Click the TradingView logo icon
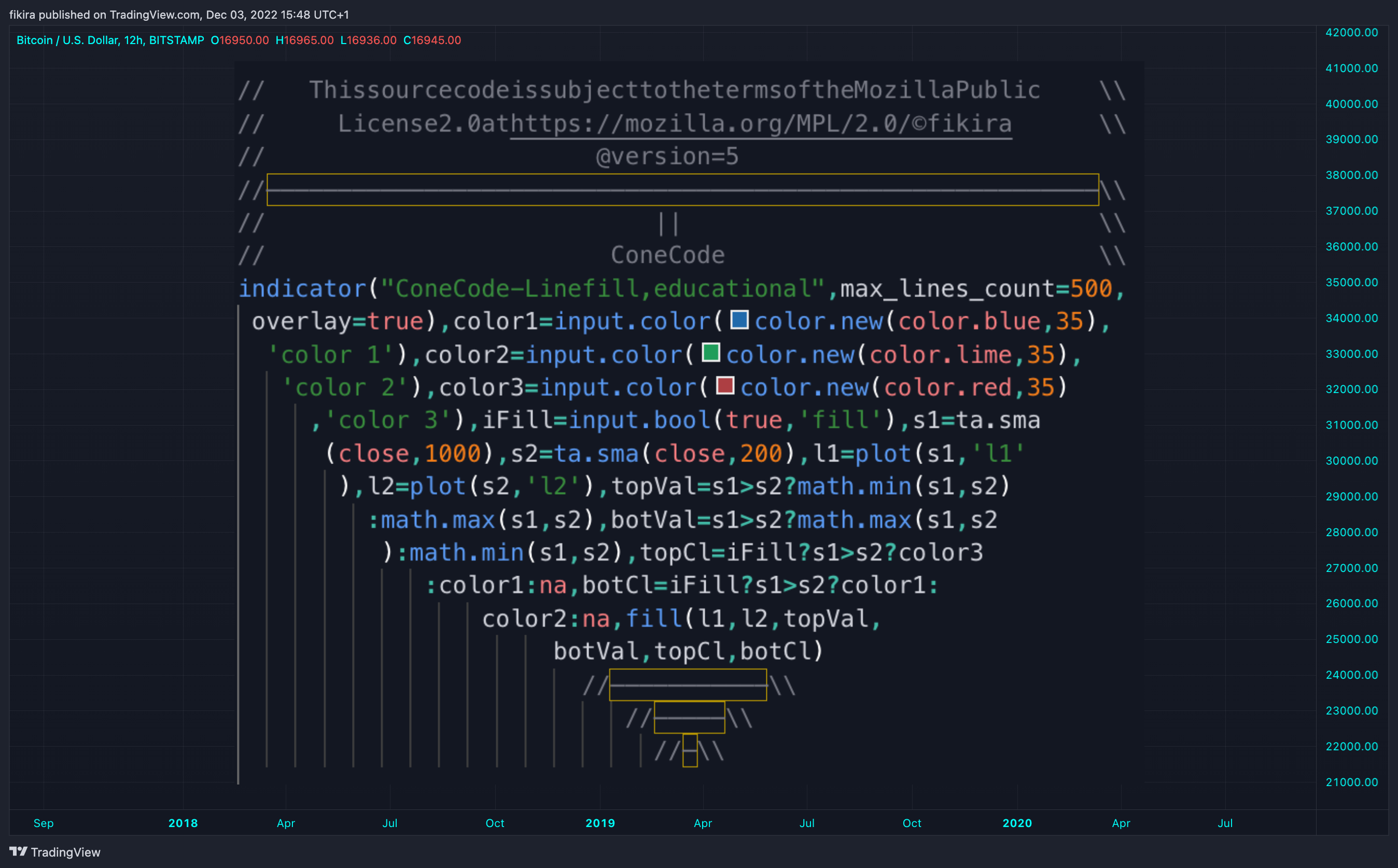The width and height of the screenshot is (1398, 868). (x=18, y=851)
